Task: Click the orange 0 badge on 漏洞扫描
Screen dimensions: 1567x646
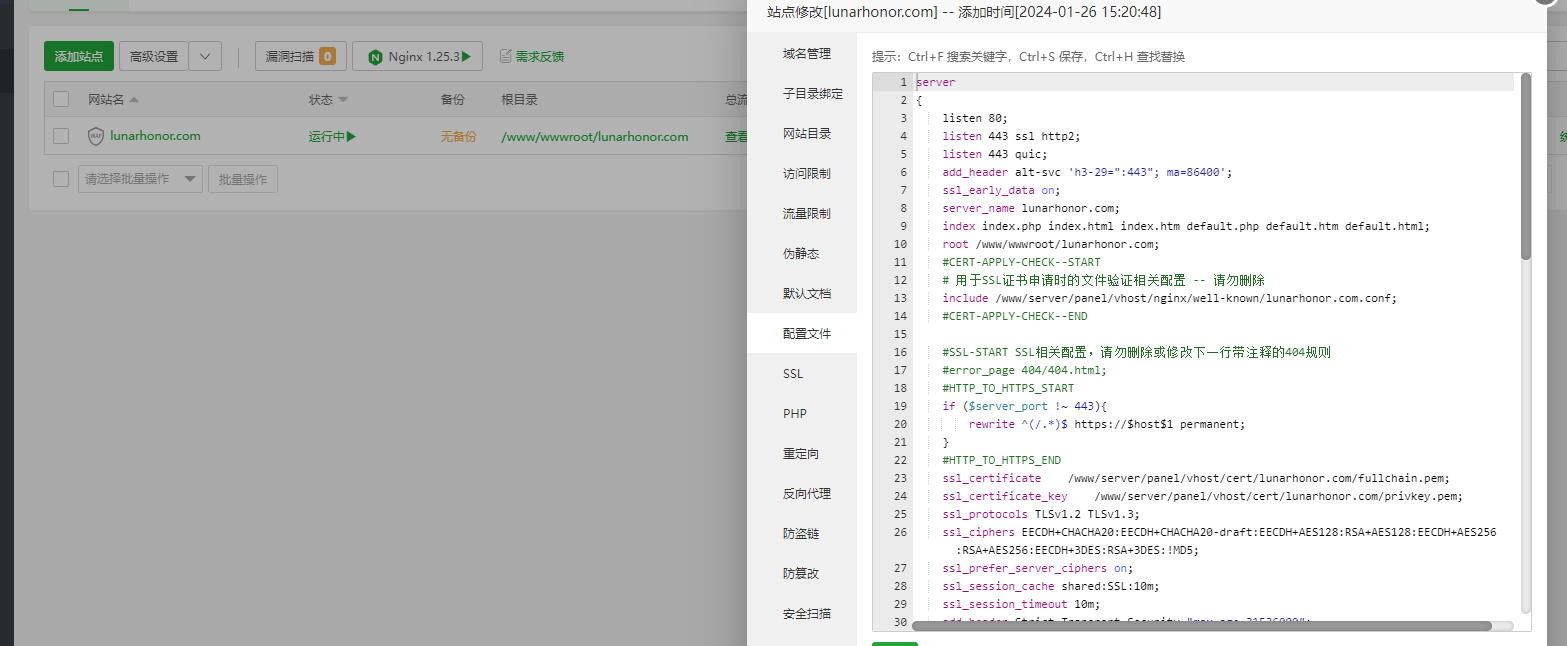Action: tap(327, 57)
